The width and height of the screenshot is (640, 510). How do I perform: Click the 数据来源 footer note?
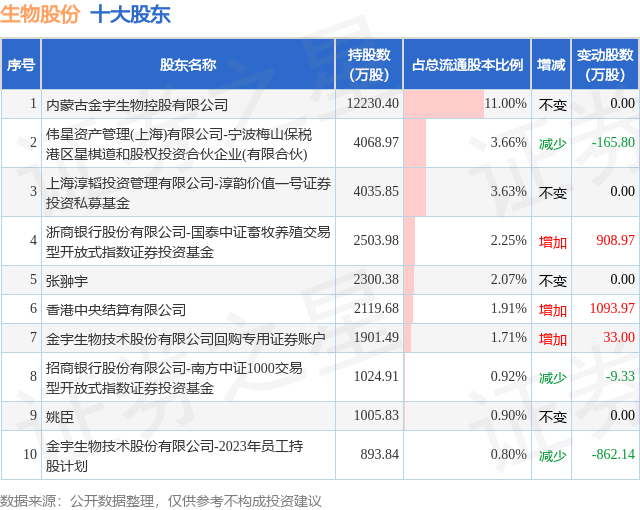coord(160,501)
